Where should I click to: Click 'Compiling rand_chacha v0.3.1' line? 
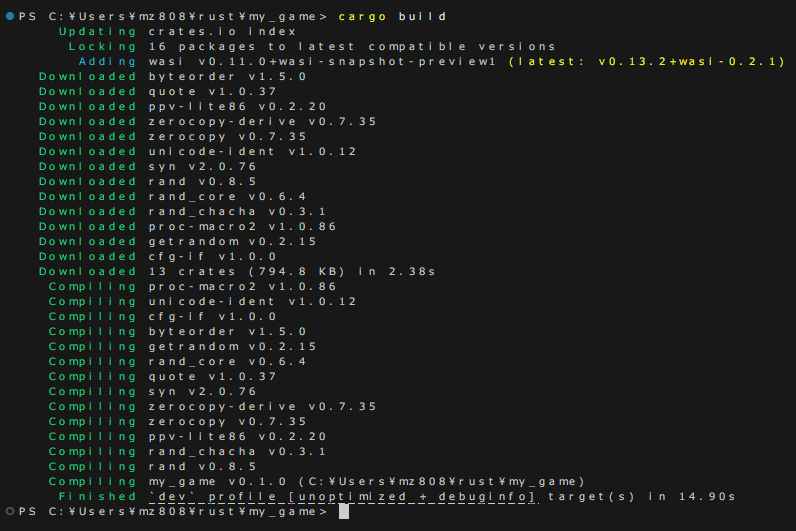(x=187, y=452)
